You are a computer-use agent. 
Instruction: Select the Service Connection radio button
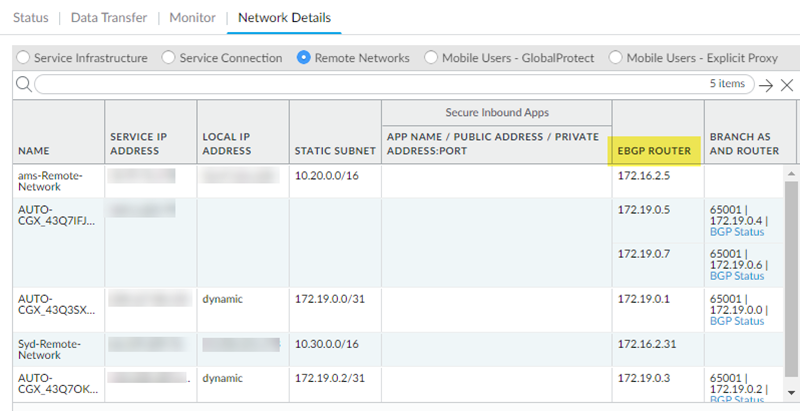[x=169, y=58]
